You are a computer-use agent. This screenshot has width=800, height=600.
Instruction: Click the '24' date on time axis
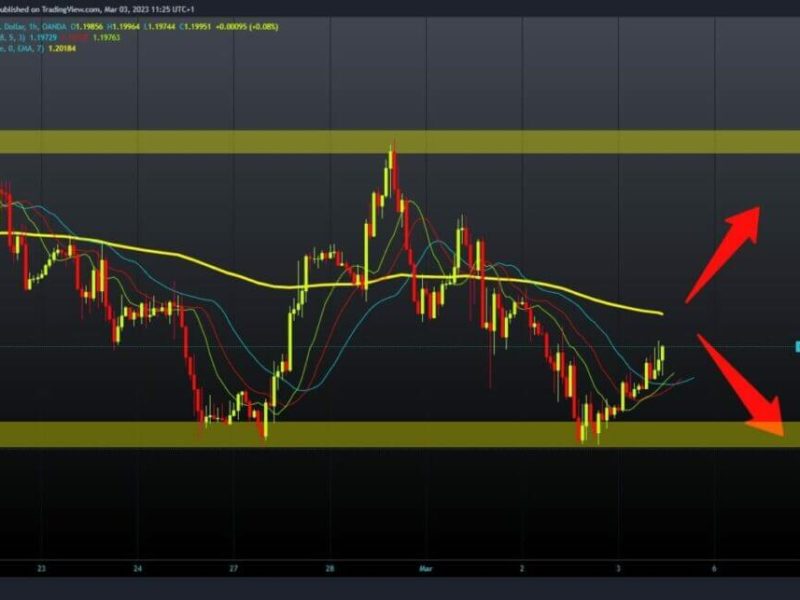pyautogui.click(x=137, y=568)
